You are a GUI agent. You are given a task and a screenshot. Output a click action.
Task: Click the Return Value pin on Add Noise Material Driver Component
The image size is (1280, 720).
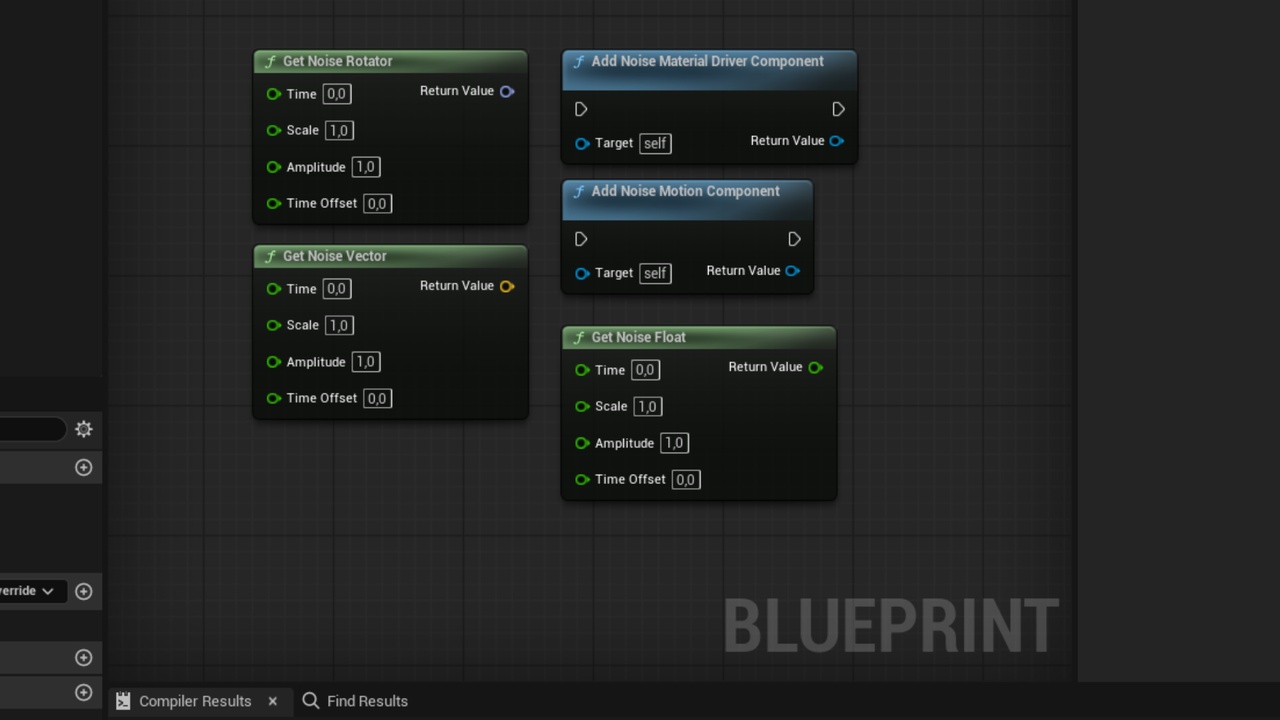837,141
